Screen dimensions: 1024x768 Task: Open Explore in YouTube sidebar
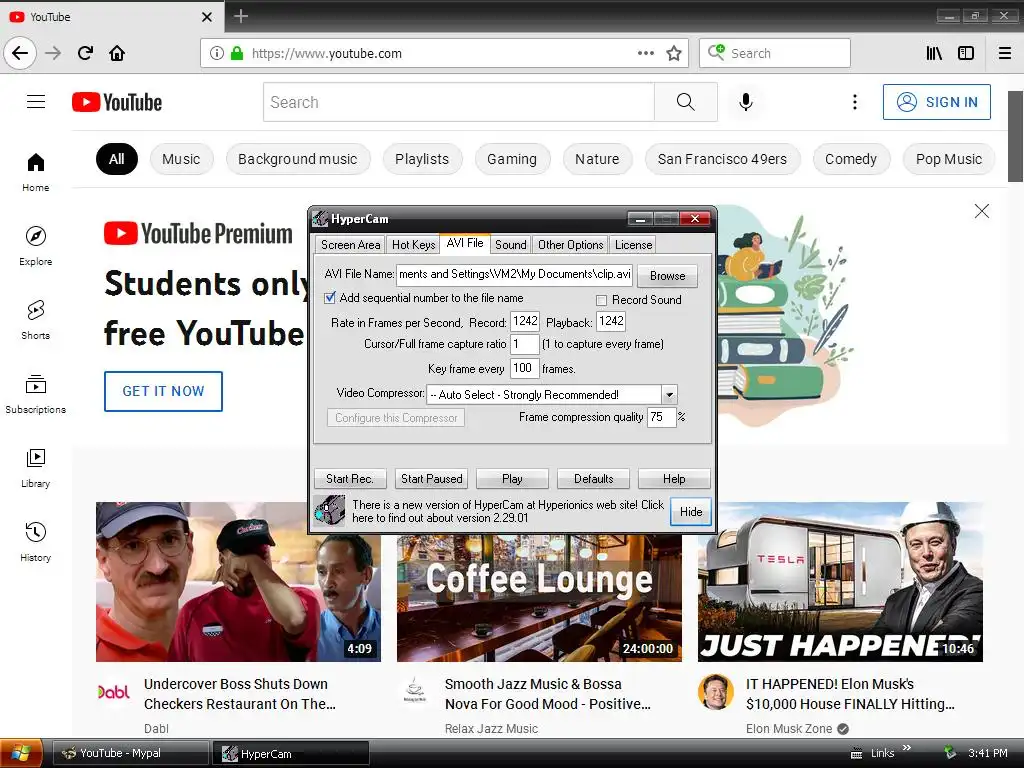(x=36, y=246)
